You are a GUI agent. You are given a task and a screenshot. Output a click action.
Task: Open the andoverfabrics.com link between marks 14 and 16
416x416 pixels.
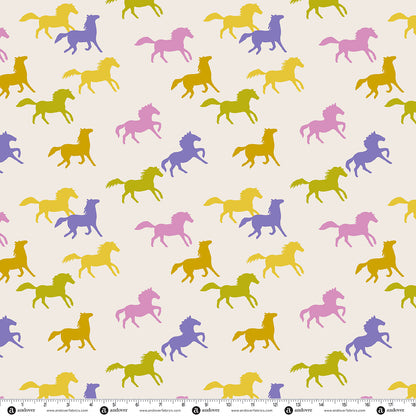(x=345, y=411)
